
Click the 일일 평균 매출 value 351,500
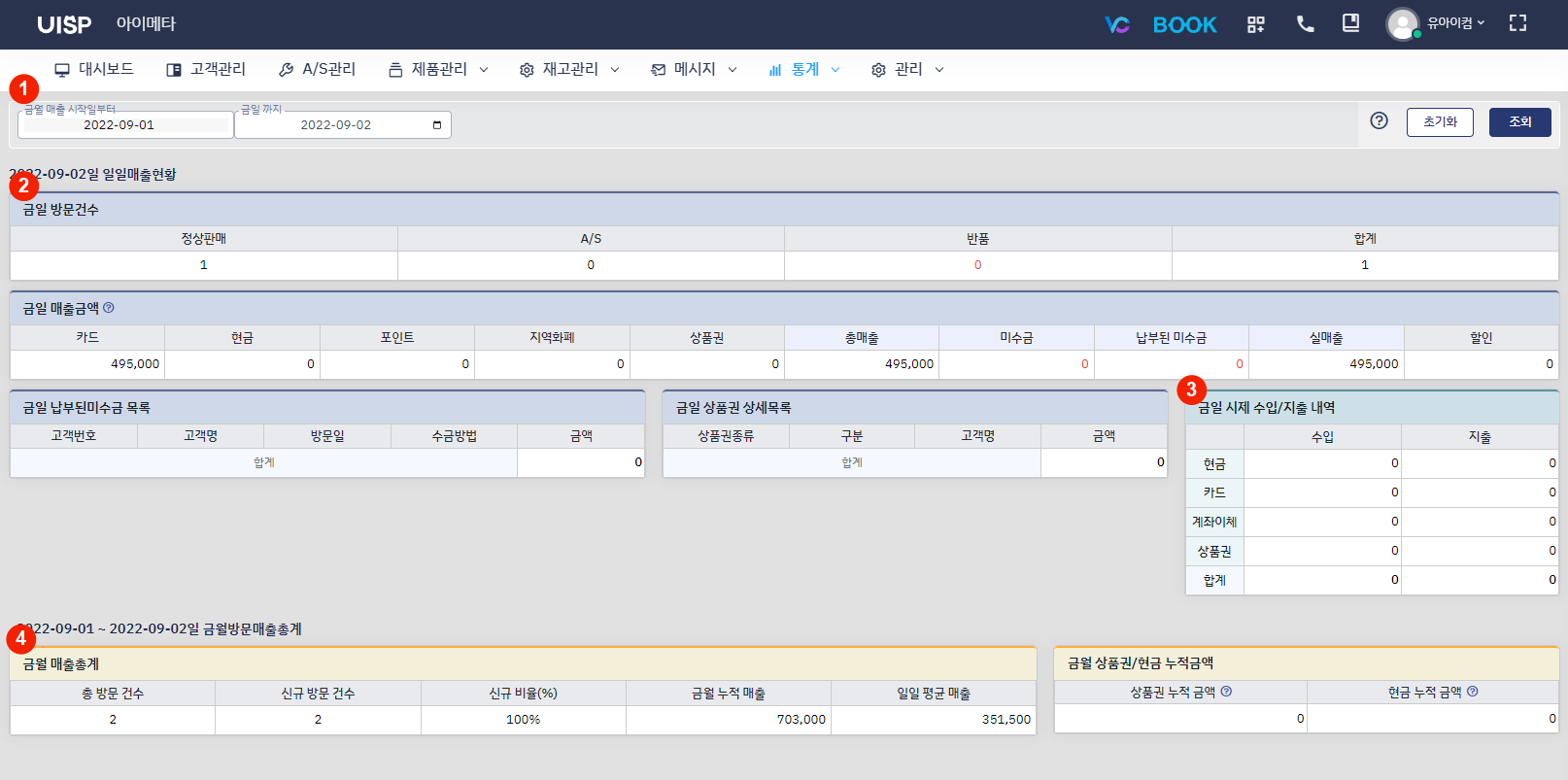coord(1006,720)
